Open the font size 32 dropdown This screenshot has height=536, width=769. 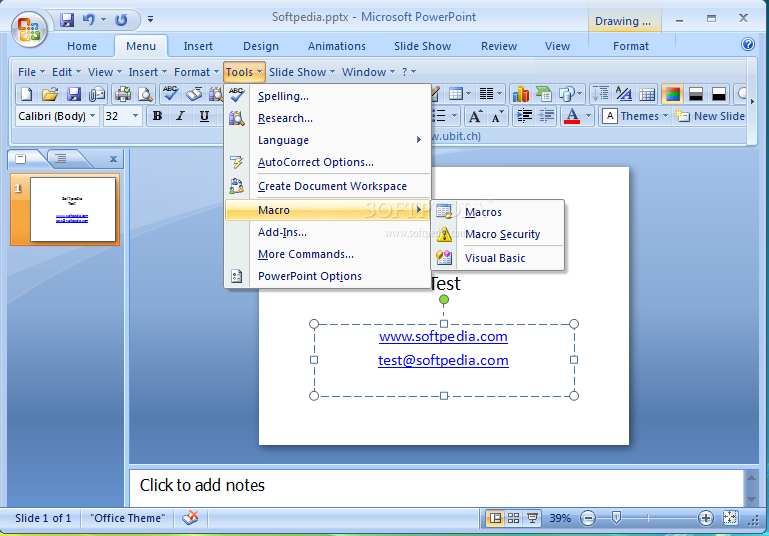pyautogui.click(x=135, y=116)
